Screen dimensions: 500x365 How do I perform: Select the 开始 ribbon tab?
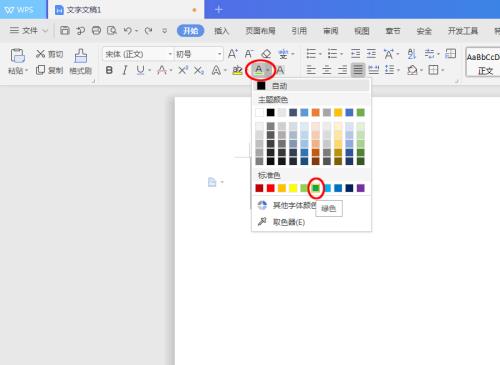[x=190, y=31]
